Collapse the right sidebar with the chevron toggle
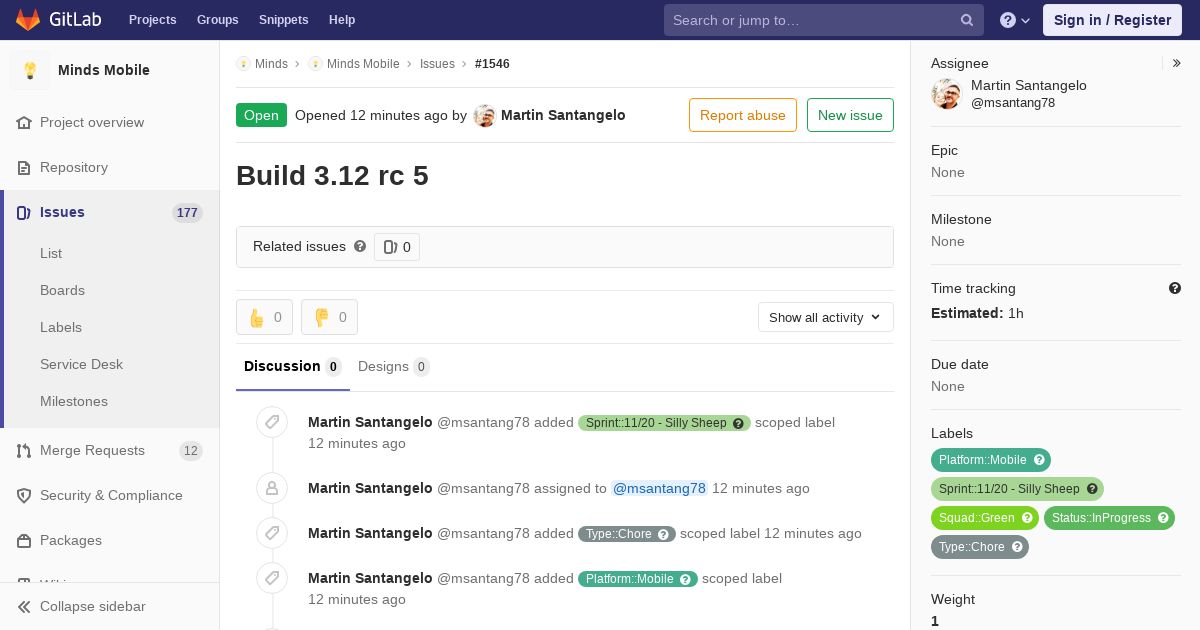Image resolution: width=1200 pixels, height=630 pixels. [1177, 63]
